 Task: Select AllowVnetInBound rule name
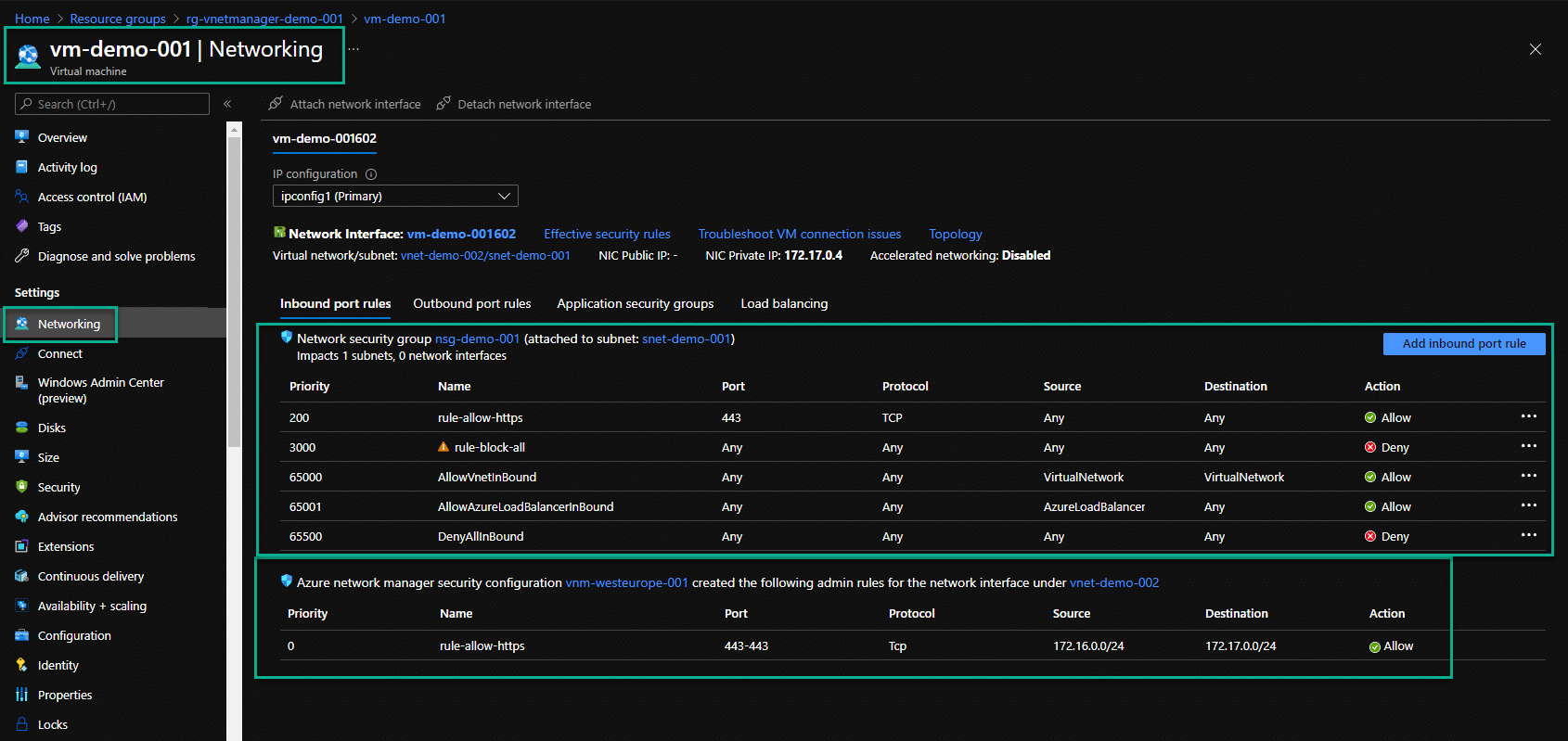487,477
